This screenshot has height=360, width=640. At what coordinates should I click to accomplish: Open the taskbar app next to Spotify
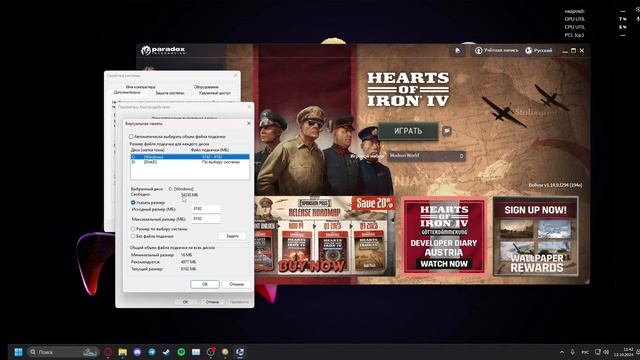click(x=196, y=352)
